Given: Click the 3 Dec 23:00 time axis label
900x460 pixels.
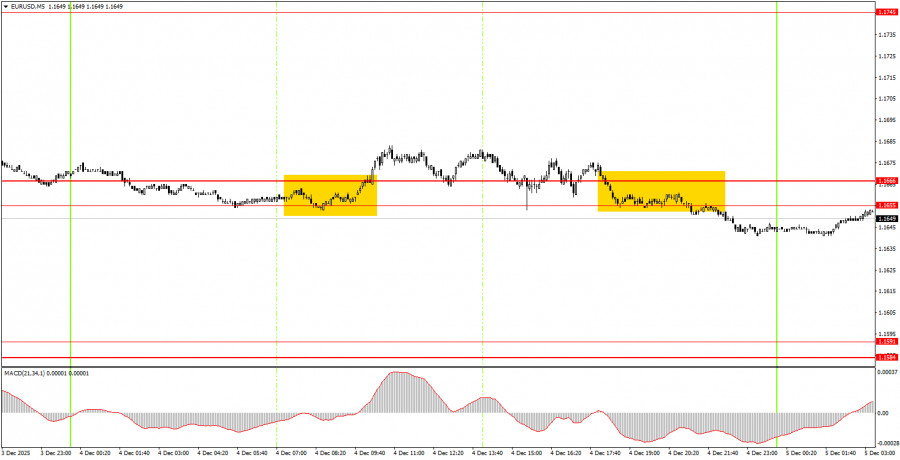Looking at the screenshot, I should pyautogui.click(x=54, y=452).
